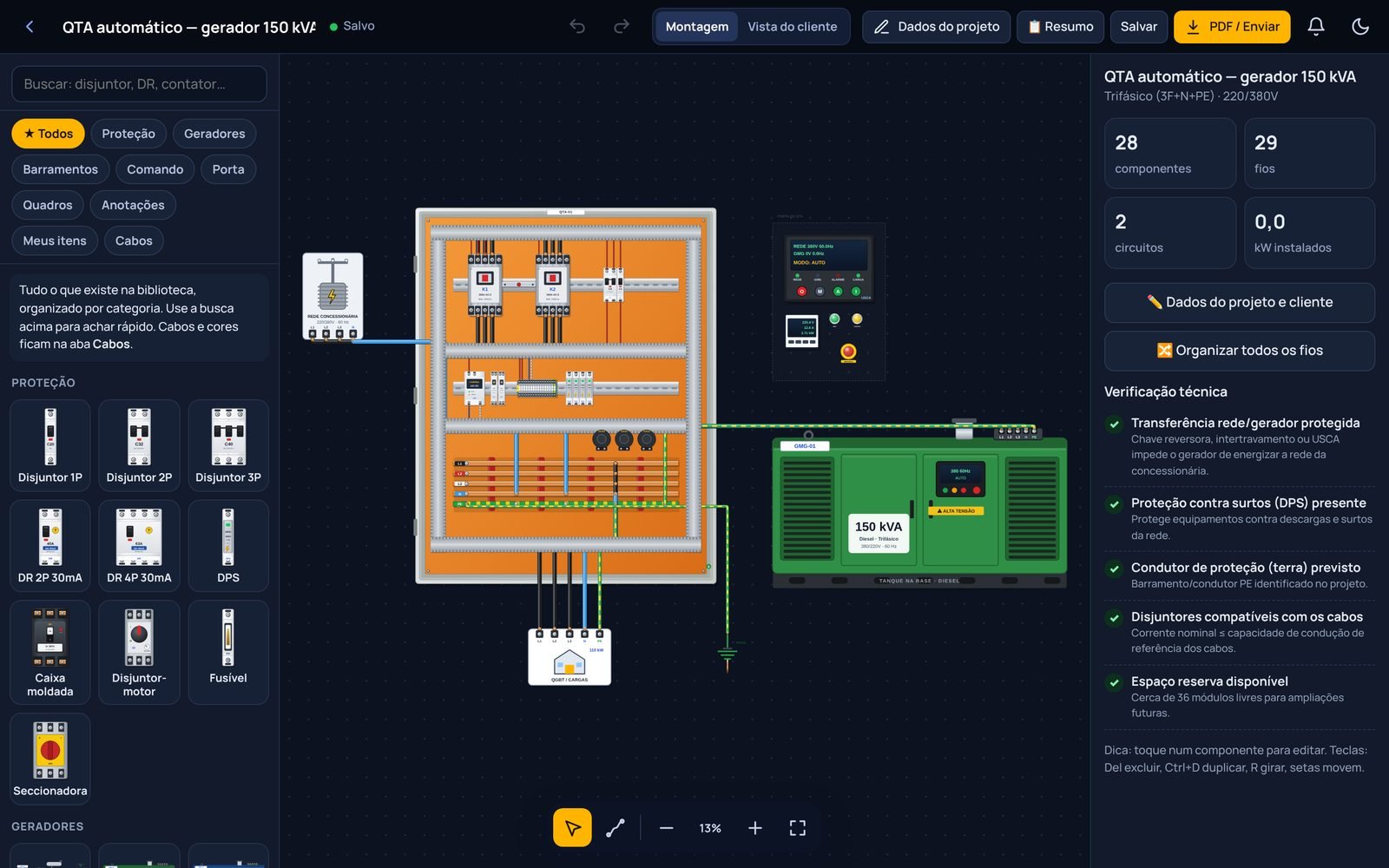Zoom out with the minus icon
This screenshot has height=868, width=1389.
pos(666,828)
